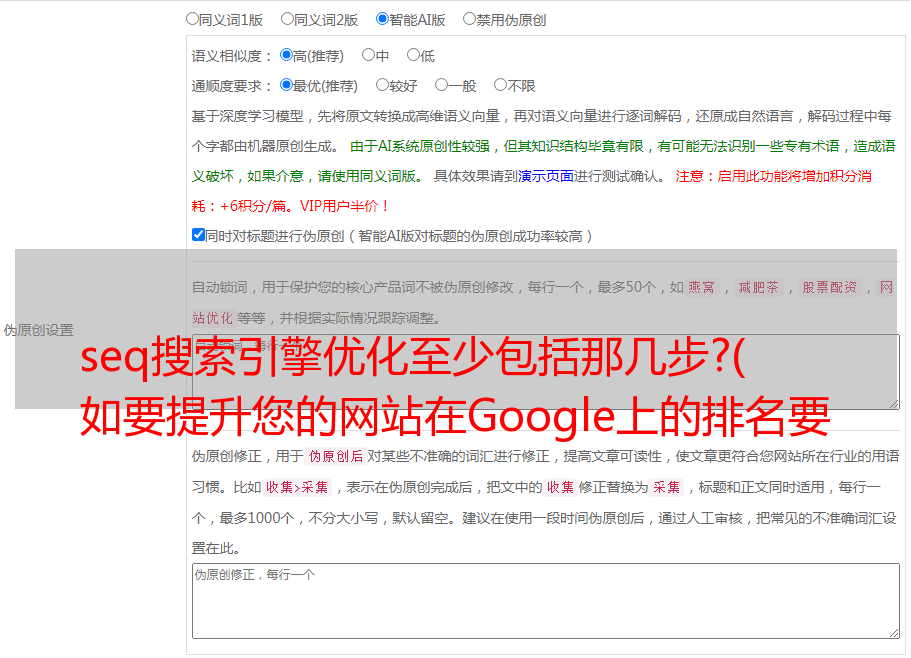This screenshot has width=911, height=658.
Task: Set 语义相似度 to 低
Action: (413, 55)
